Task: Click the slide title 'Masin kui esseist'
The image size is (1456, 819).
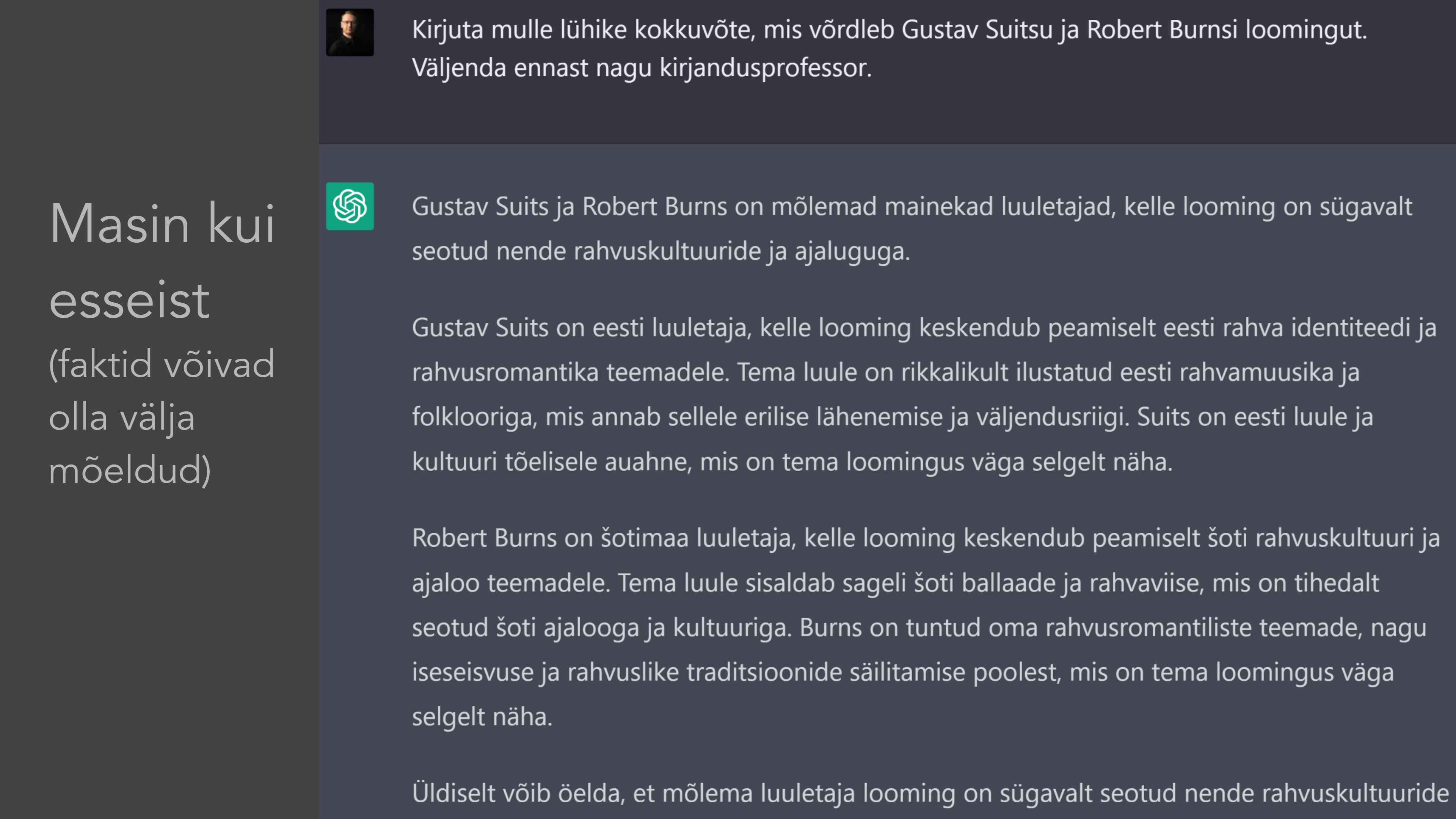Action: click(x=162, y=262)
